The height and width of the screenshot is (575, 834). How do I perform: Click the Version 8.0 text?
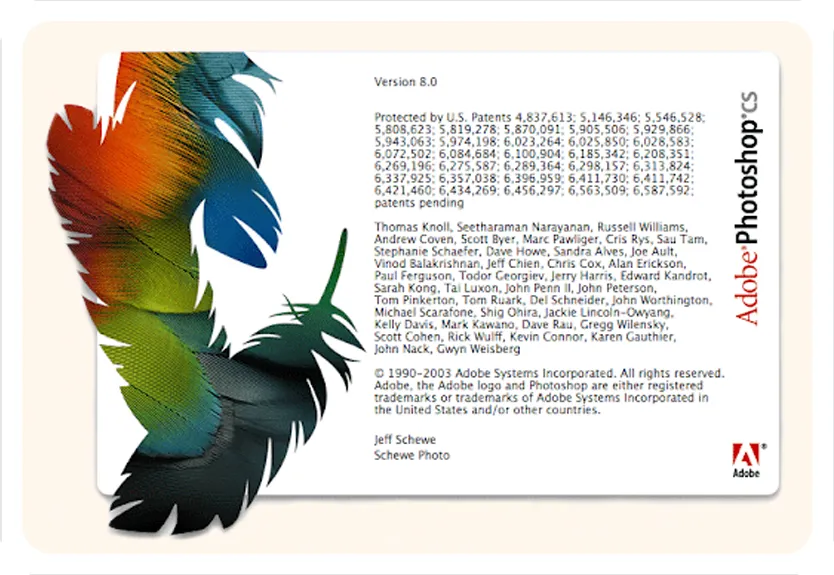coord(404,81)
